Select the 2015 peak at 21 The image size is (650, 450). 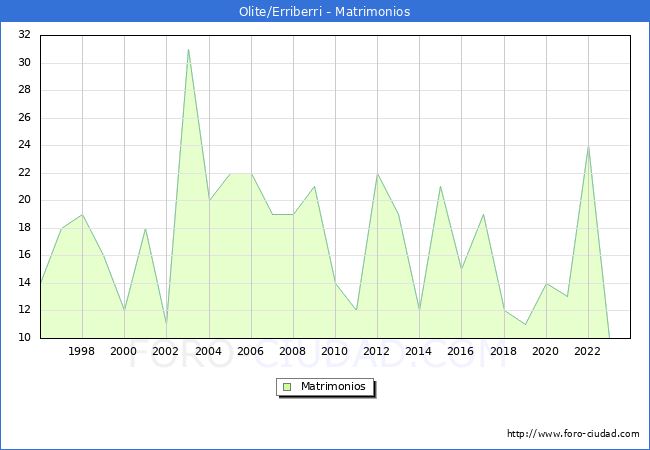pos(440,187)
